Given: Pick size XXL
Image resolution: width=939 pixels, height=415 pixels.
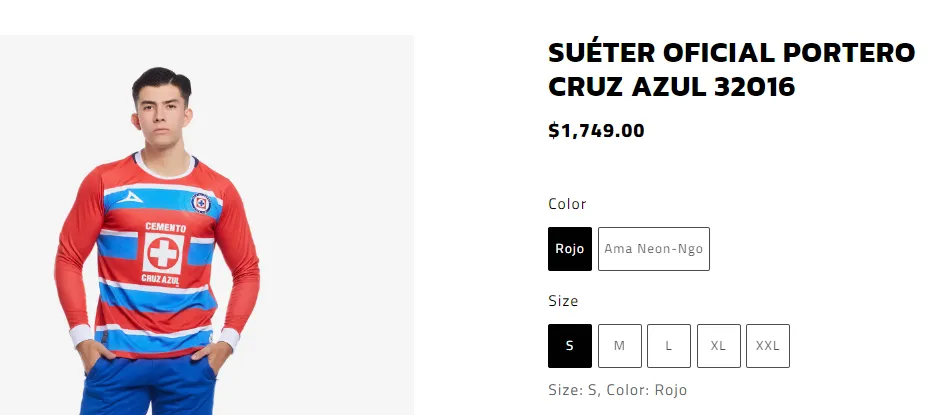Looking at the screenshot, I should [768, 346].
